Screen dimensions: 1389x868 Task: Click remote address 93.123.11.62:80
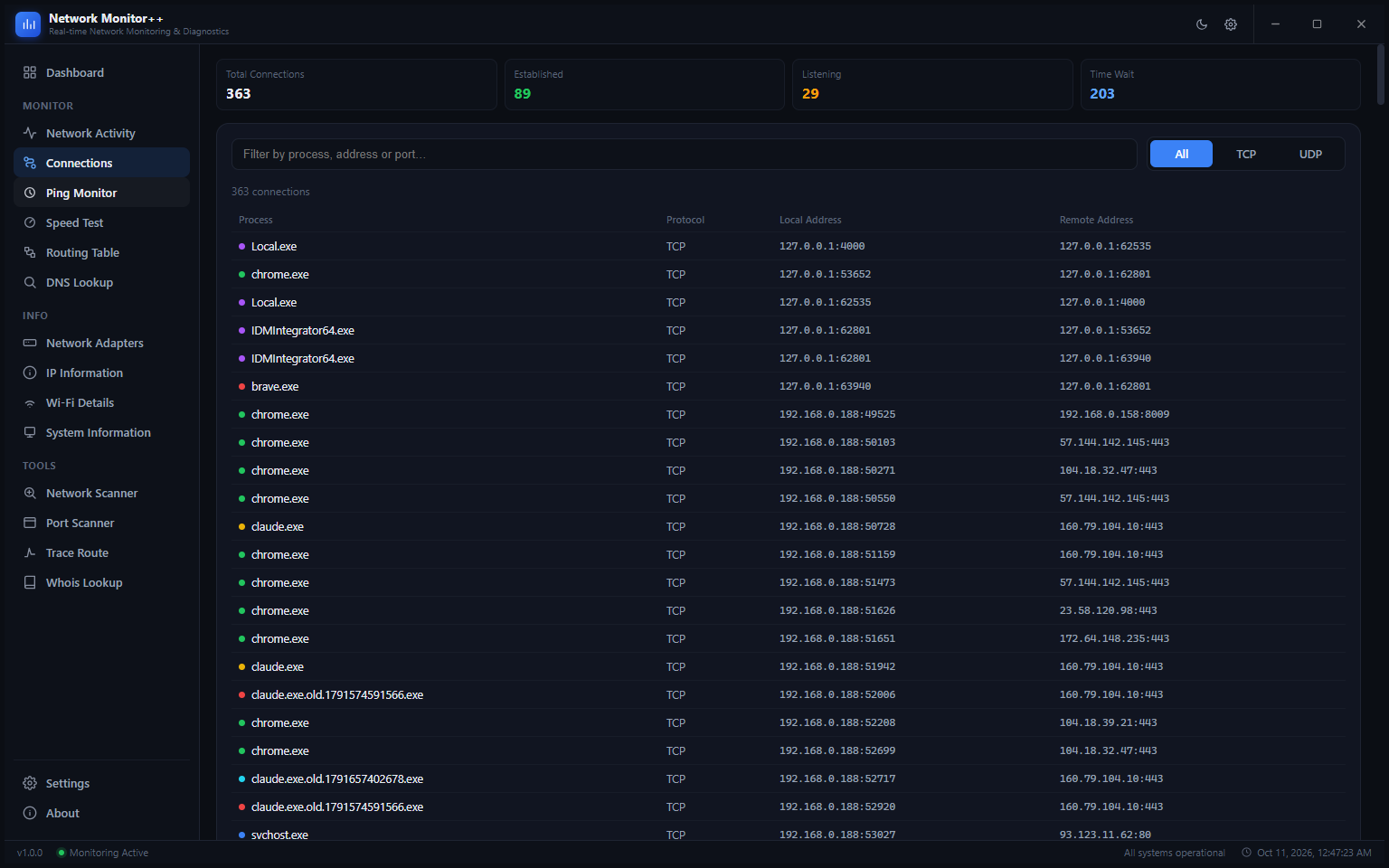1105,835
